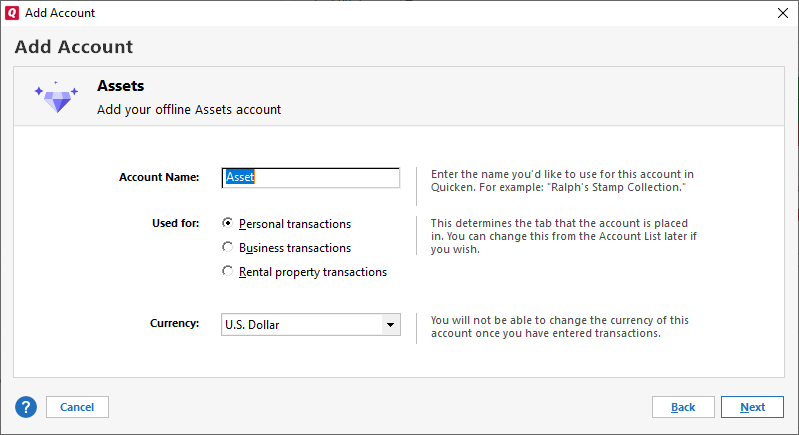Choose Business transactions radio button

point(229,247)
